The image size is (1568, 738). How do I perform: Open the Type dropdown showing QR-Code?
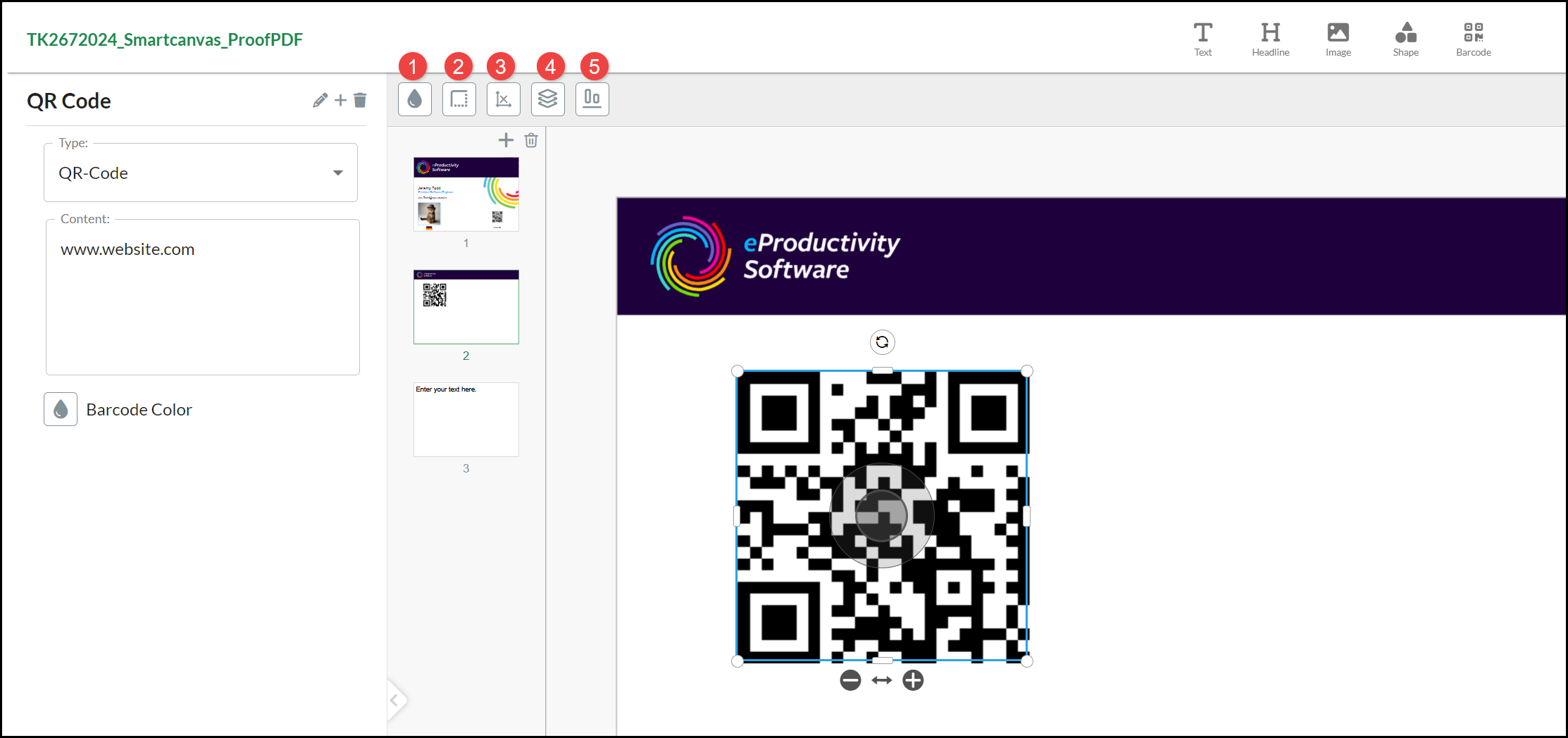pyautogui.click(x=201, y=173)
